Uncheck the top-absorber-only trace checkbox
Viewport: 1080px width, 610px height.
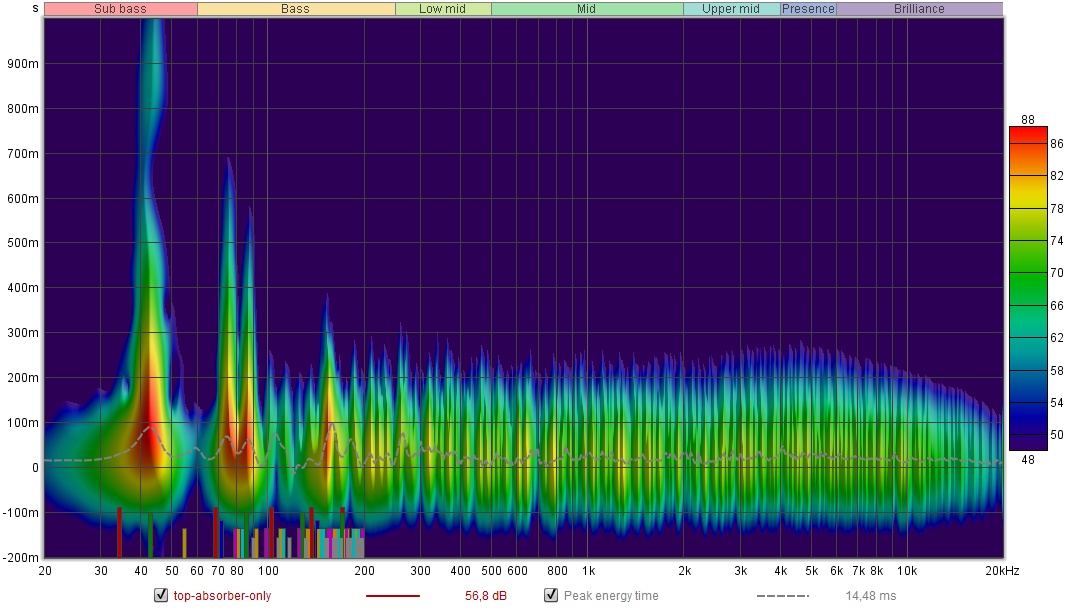pyautogui.click(x=161, y=596)
